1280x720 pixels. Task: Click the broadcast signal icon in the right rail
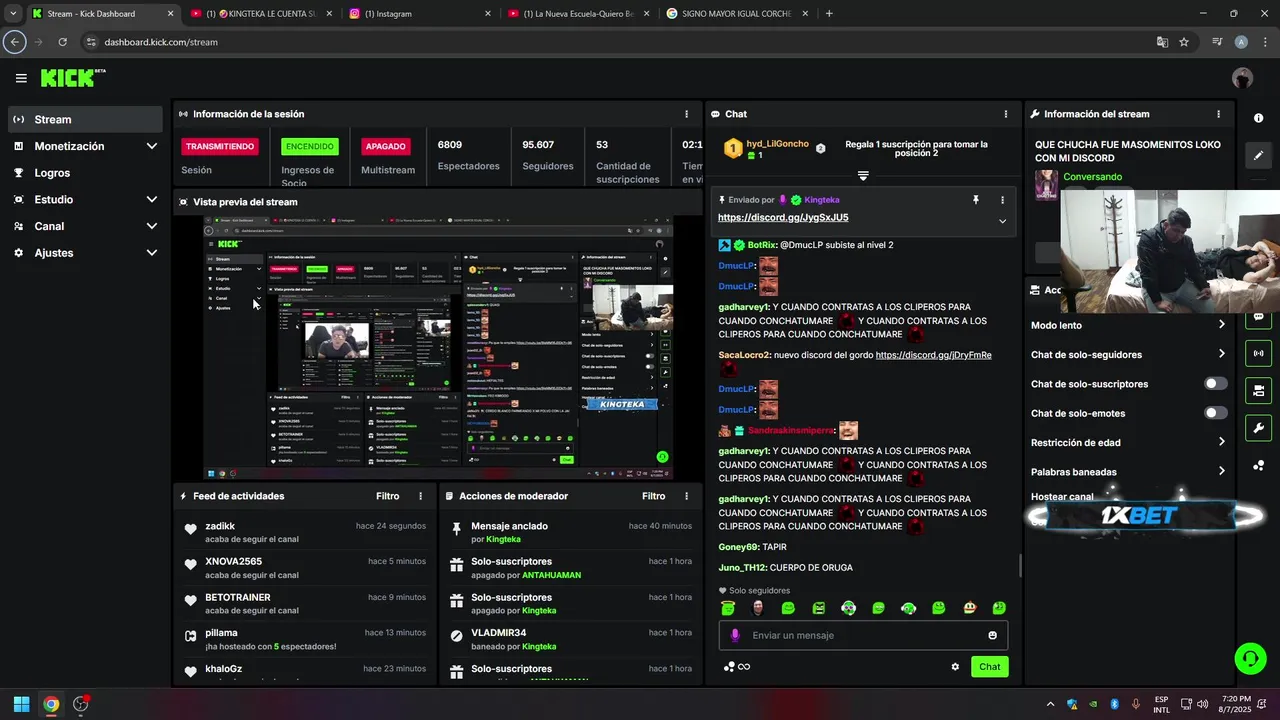1258,353
